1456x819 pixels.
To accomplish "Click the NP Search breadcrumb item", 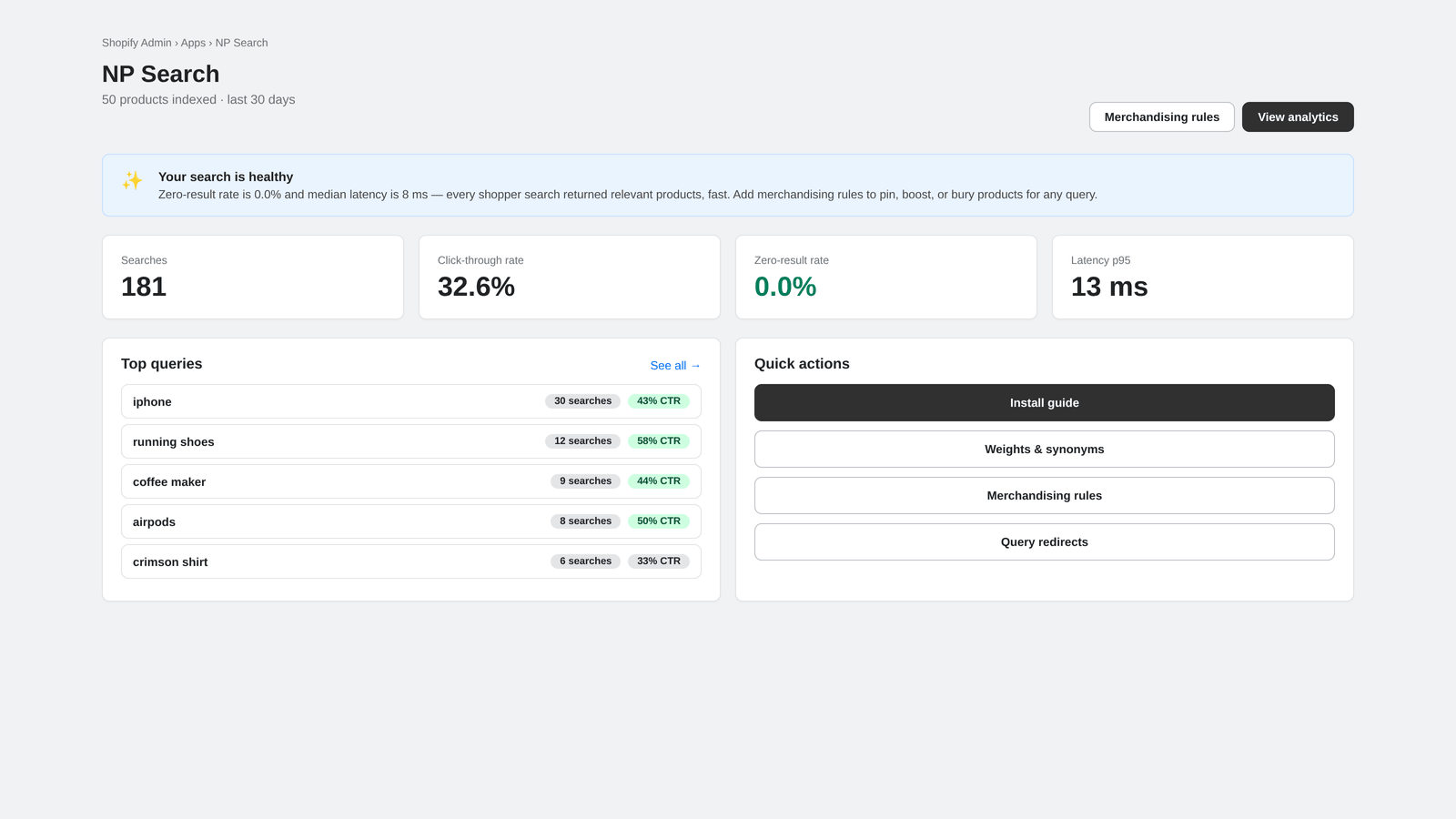I will tap(241, 43).
